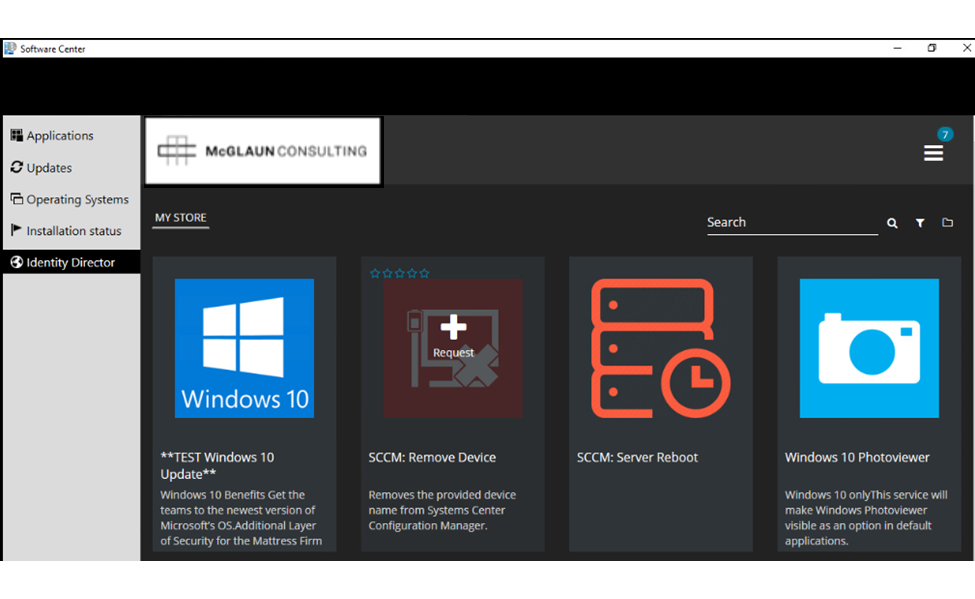Click the Installation status flag icon

click(x=16, y=230)
